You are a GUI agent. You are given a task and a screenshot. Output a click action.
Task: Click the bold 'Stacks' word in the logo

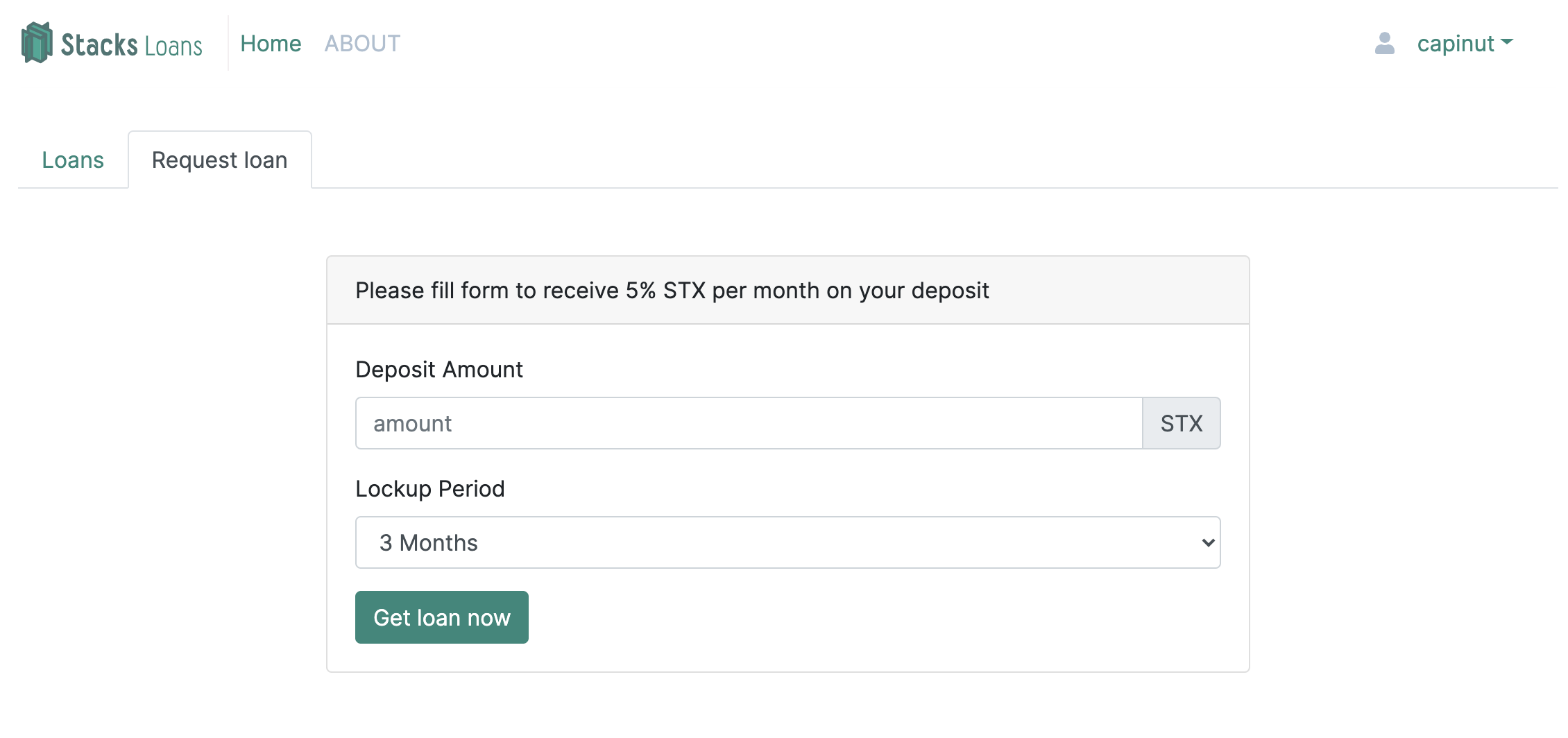pos(99,45)
